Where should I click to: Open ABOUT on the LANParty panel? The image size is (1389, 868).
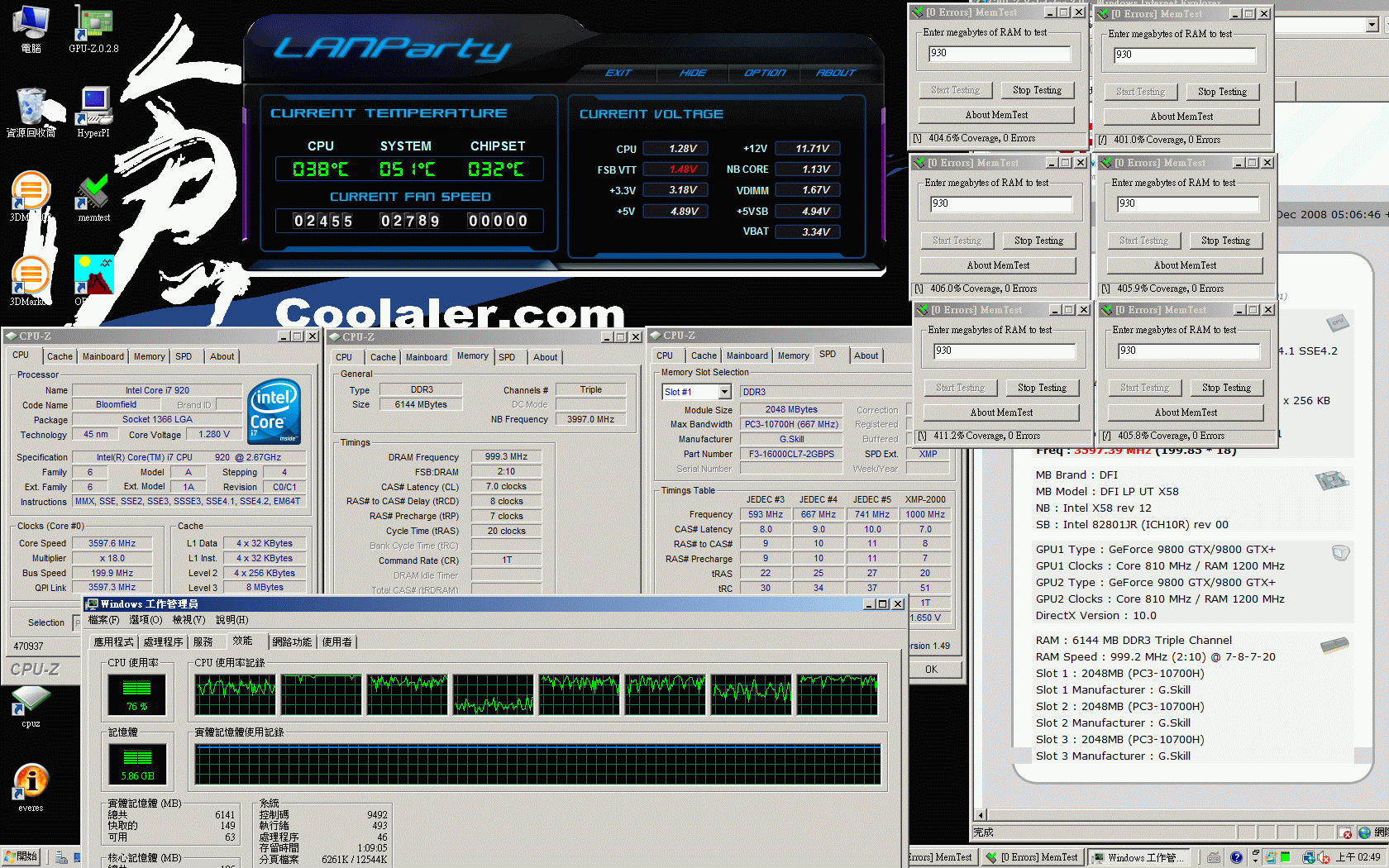pos(836,73)
